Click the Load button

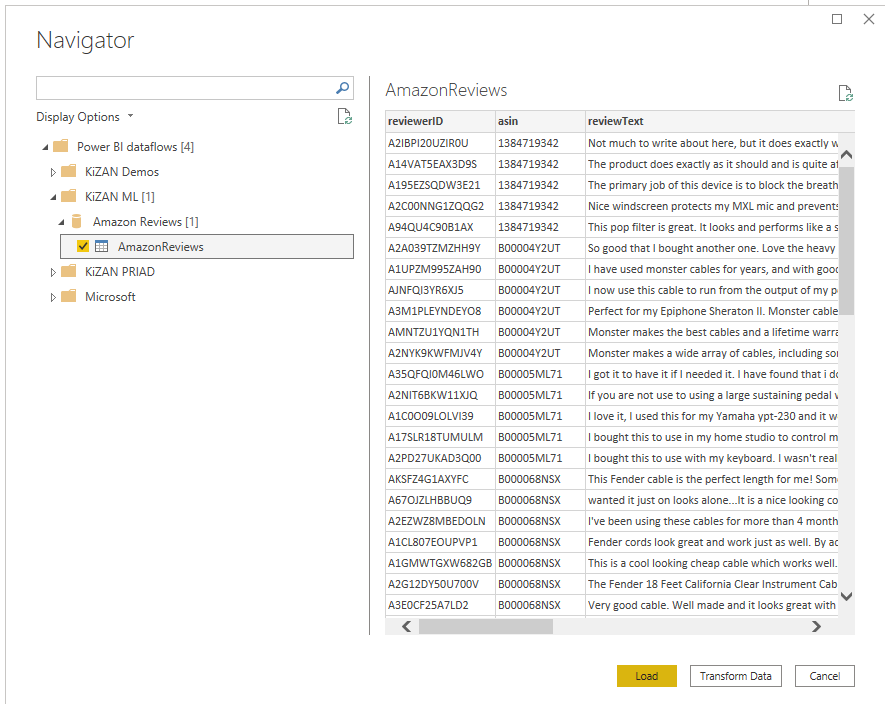tap(646, 676)
